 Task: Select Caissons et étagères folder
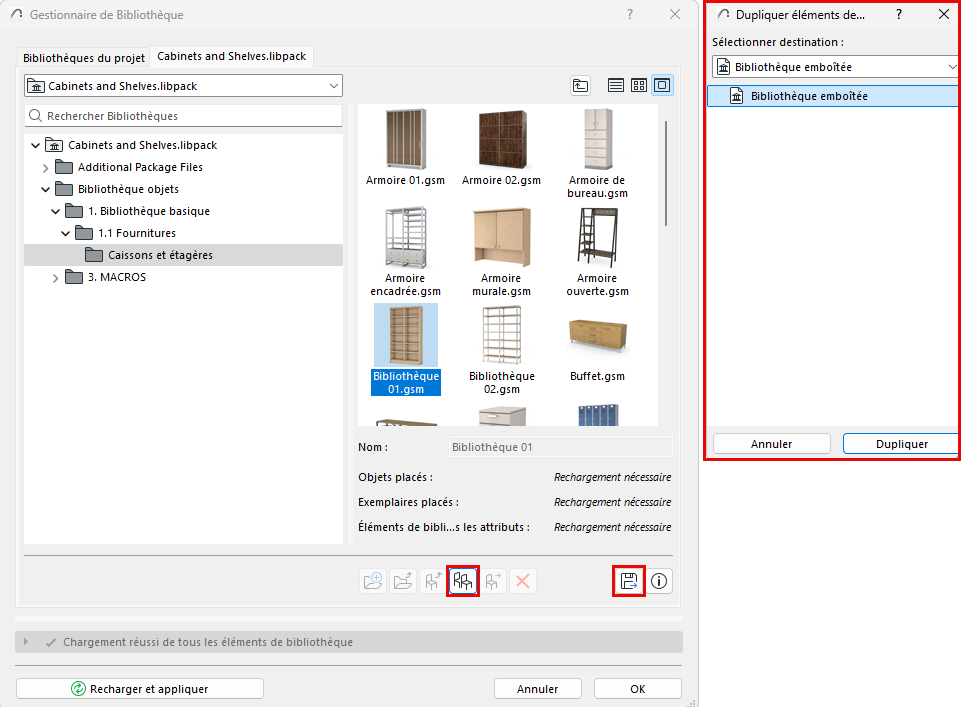[183, 255]
